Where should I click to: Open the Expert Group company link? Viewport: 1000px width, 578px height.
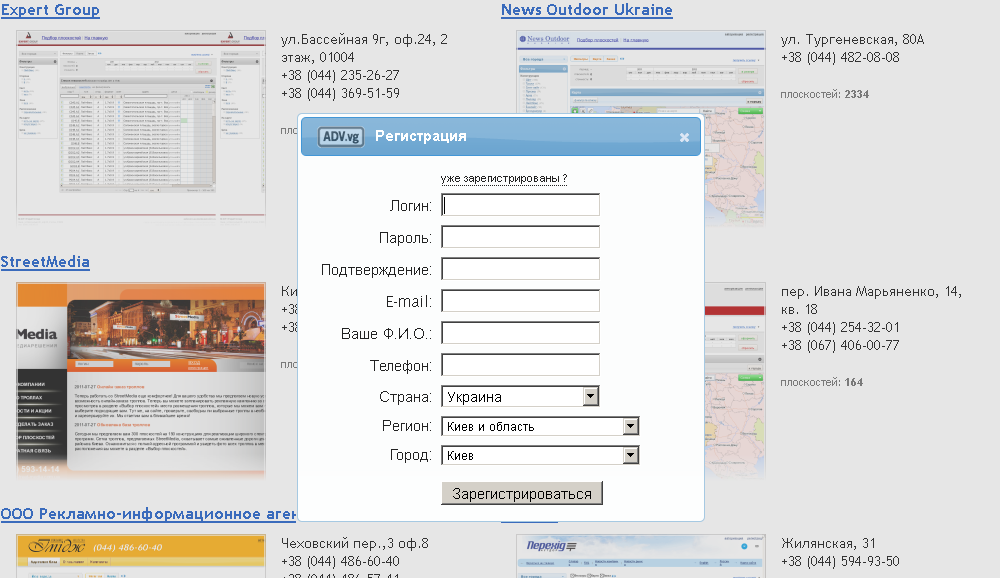pyautogui.click(x=50, y=10)
